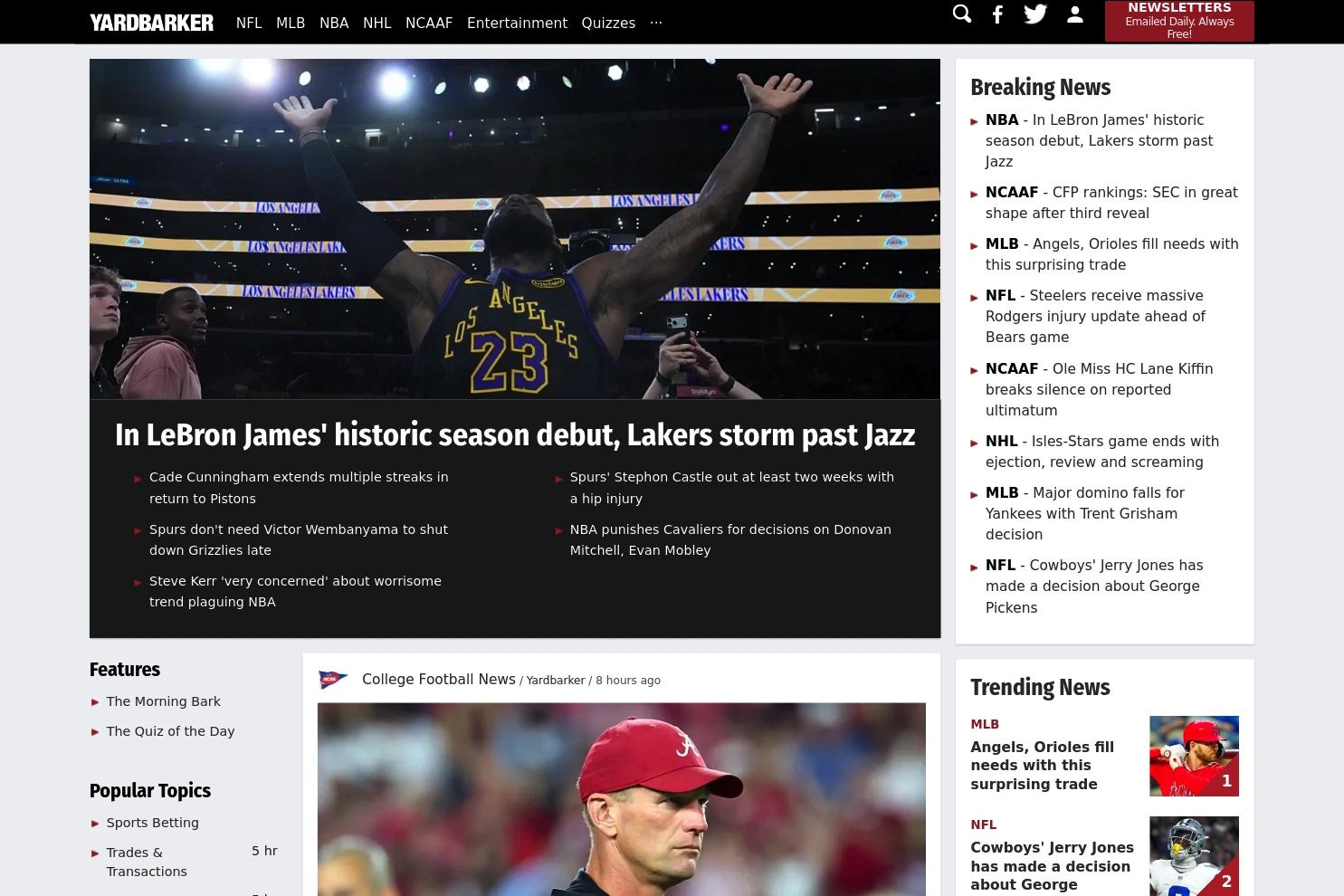
Task: Select NCAAF in the navigation bar
Action: tap(429, 23)
